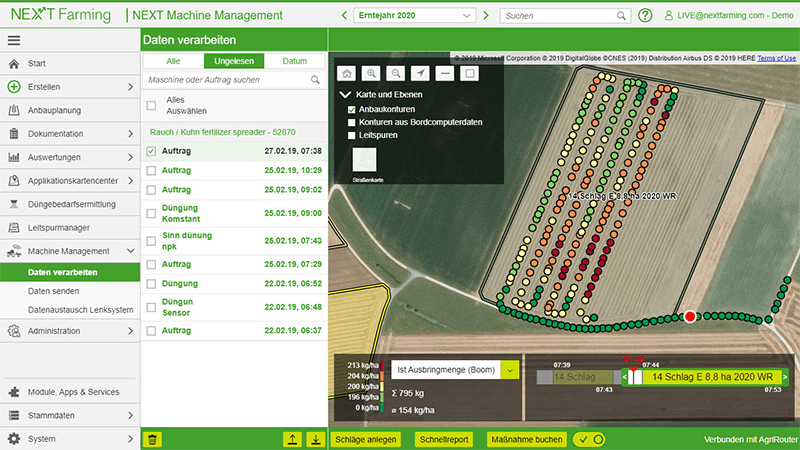Click the user profile icon

click(668, 16)
